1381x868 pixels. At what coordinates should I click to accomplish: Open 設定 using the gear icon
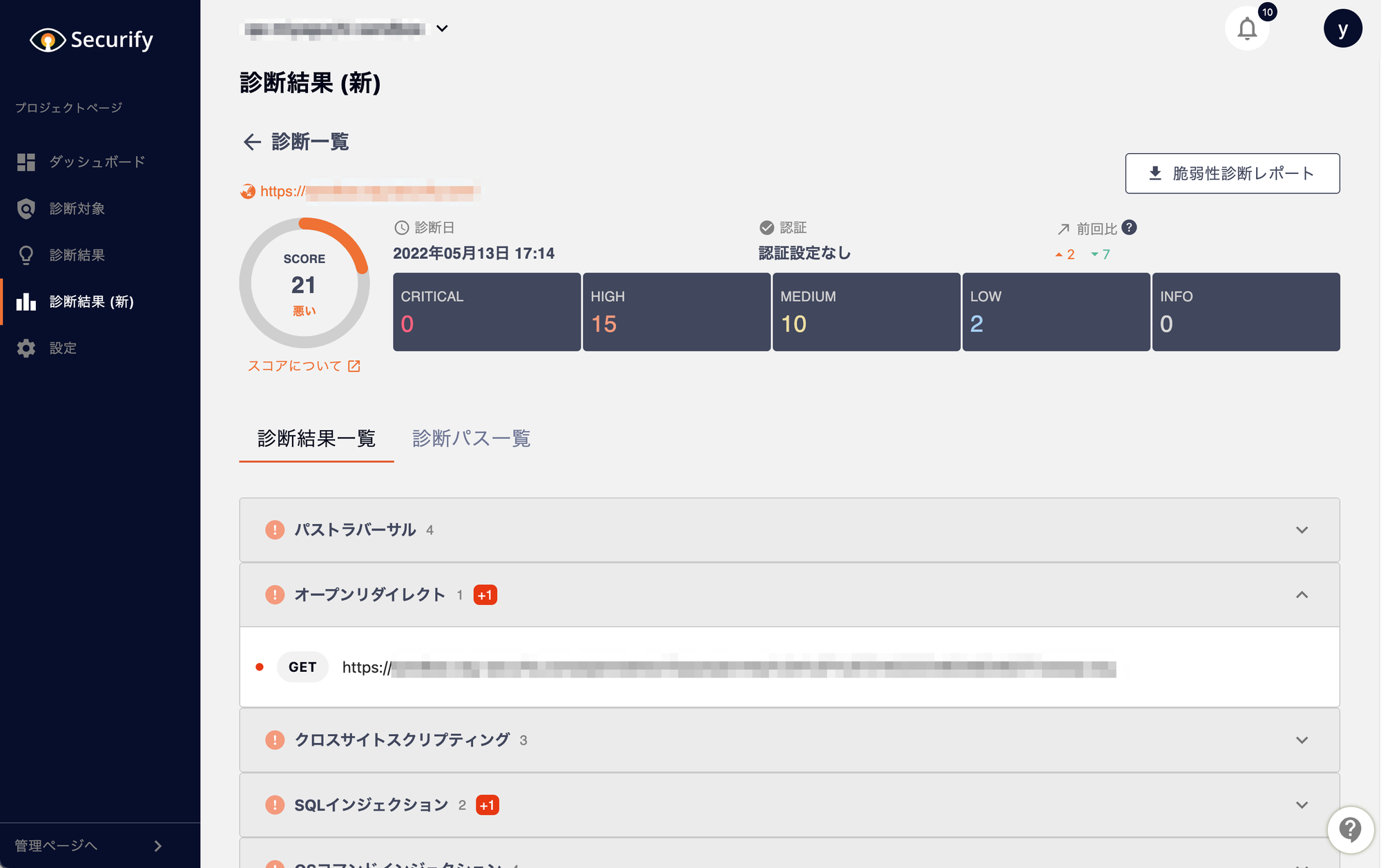pos(26,348)
